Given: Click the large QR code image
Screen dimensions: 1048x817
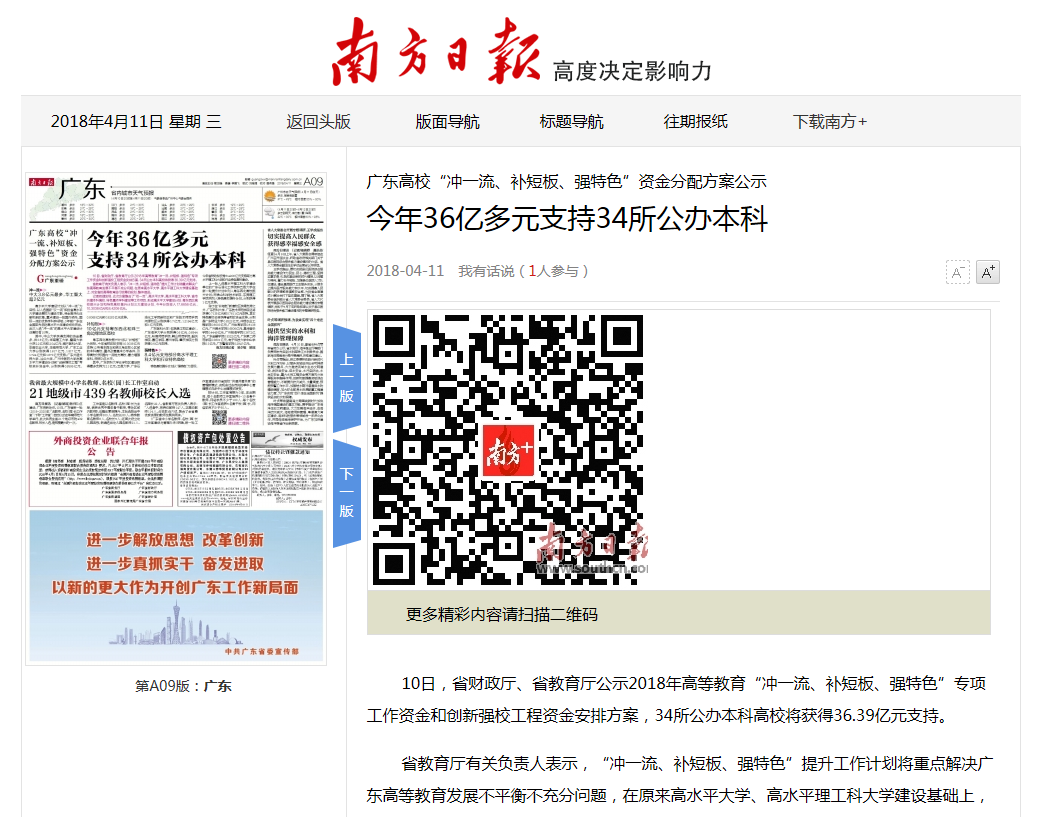Looking at the screenshot, I should click(508, 450).
